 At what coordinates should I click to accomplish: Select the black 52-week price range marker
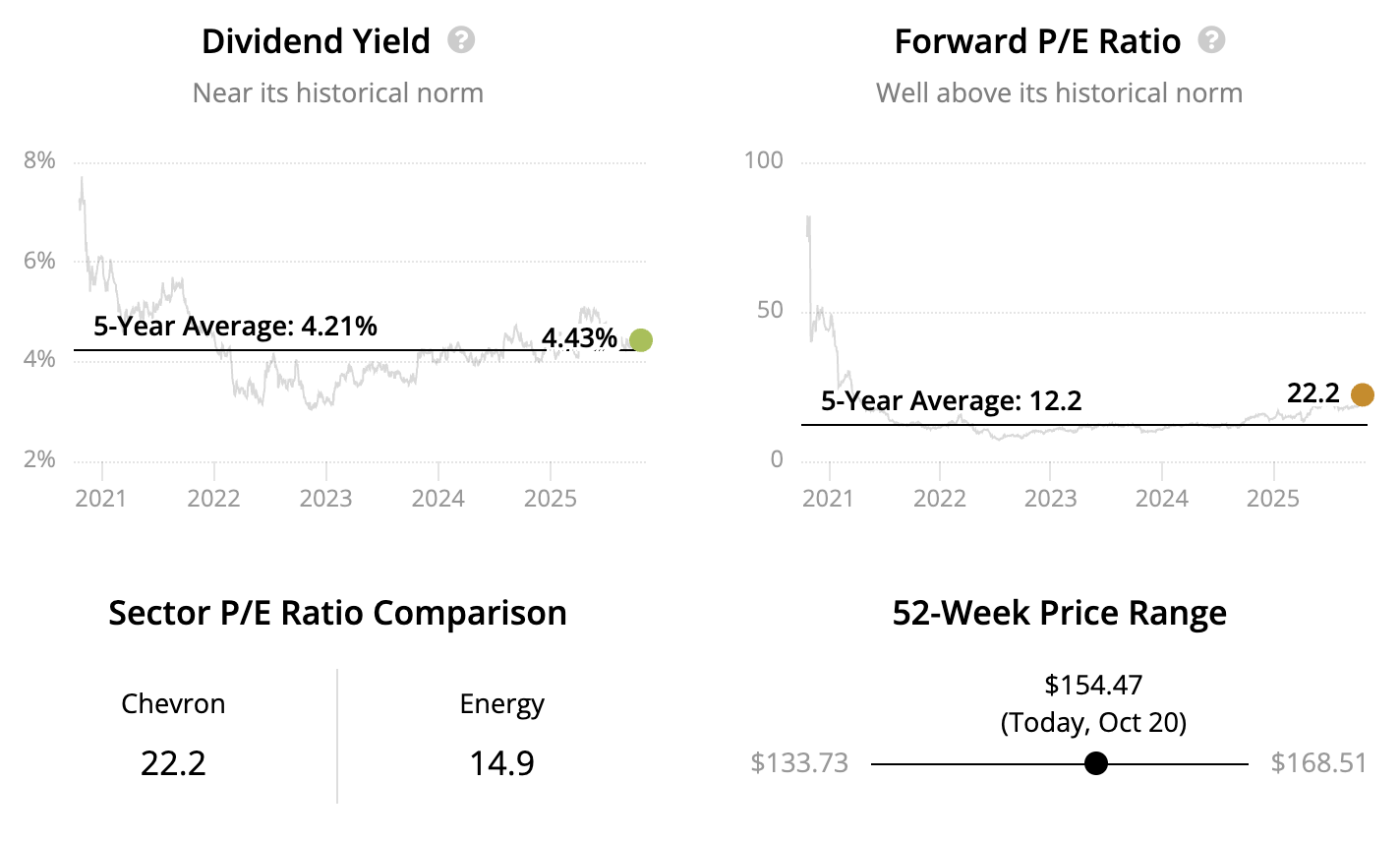coord(1096,763)
